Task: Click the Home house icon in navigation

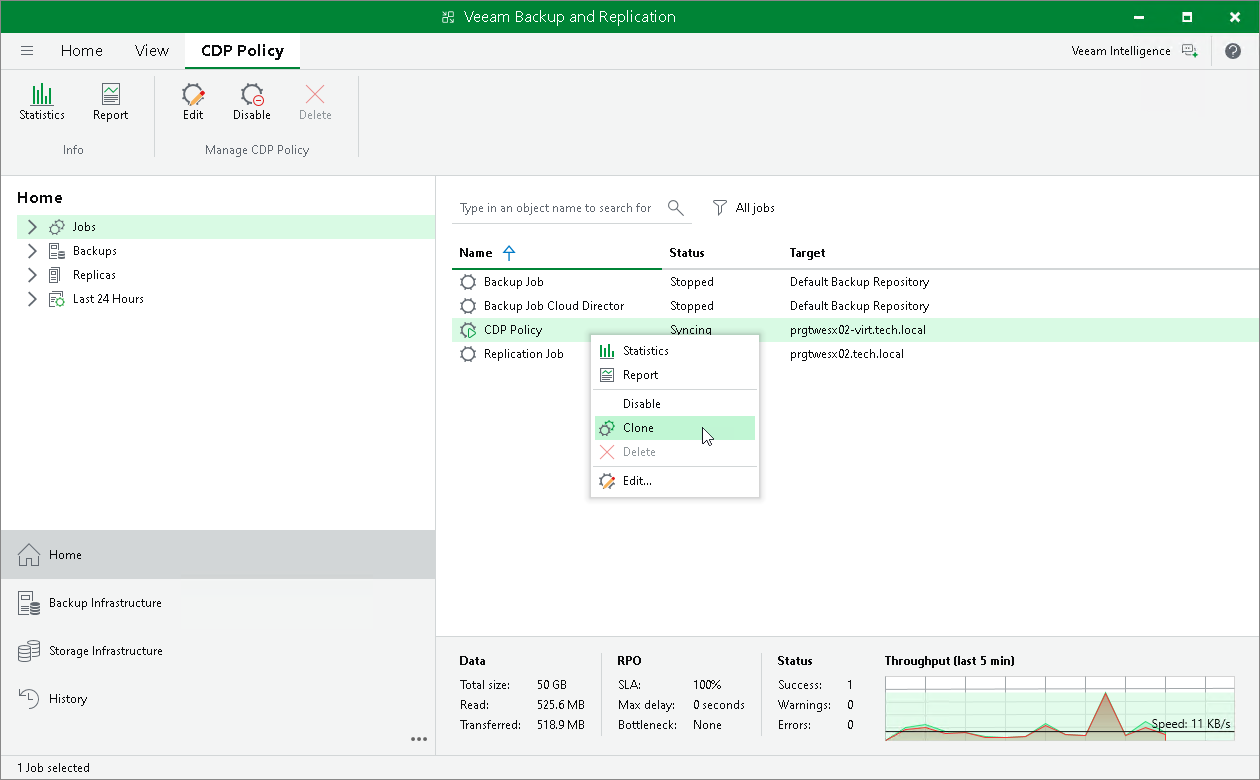Action: [29, 555]
